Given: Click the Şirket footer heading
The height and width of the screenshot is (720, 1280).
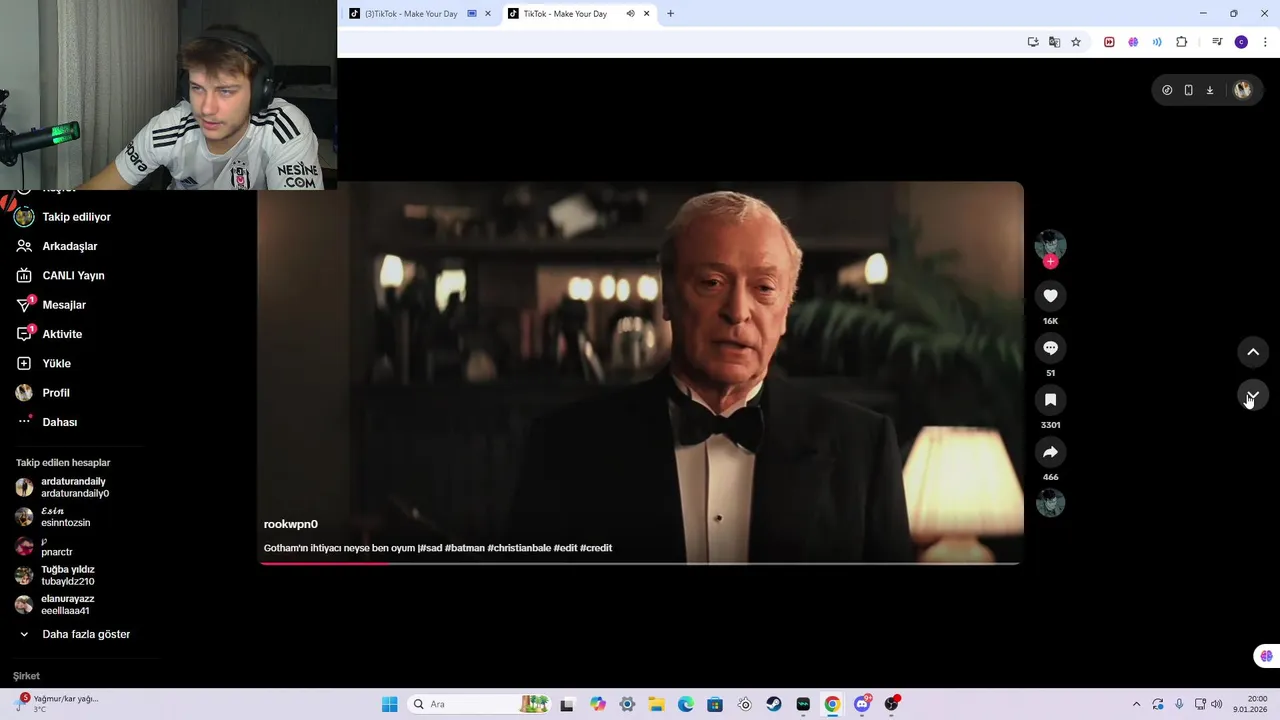Looking at the screenshot, I should [26, 676].
